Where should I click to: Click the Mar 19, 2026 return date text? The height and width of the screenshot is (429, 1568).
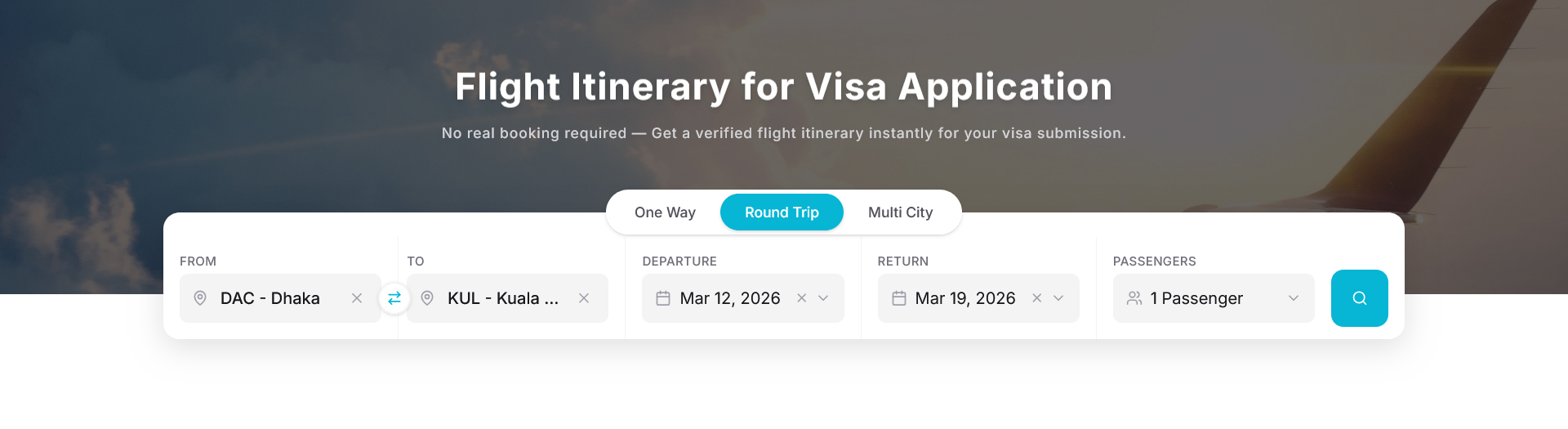965,298
